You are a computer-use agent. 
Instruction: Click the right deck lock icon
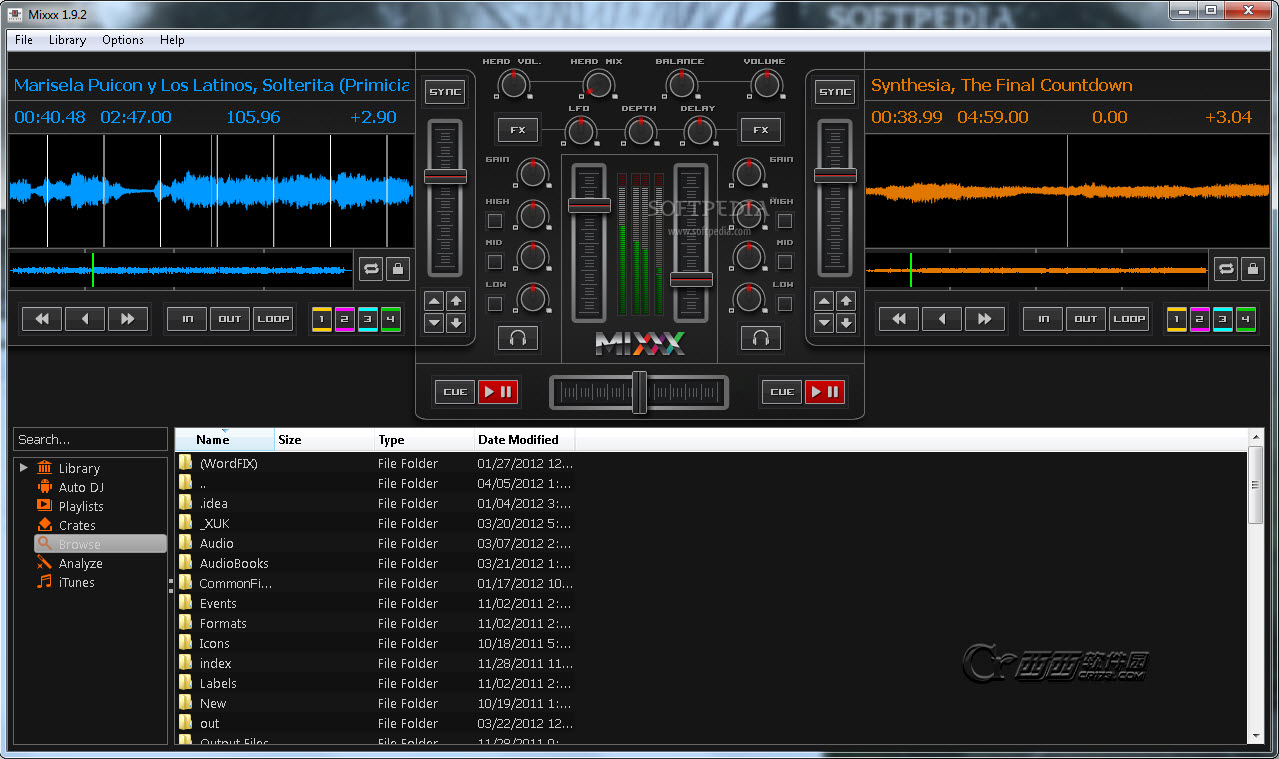click(1252, 269)
